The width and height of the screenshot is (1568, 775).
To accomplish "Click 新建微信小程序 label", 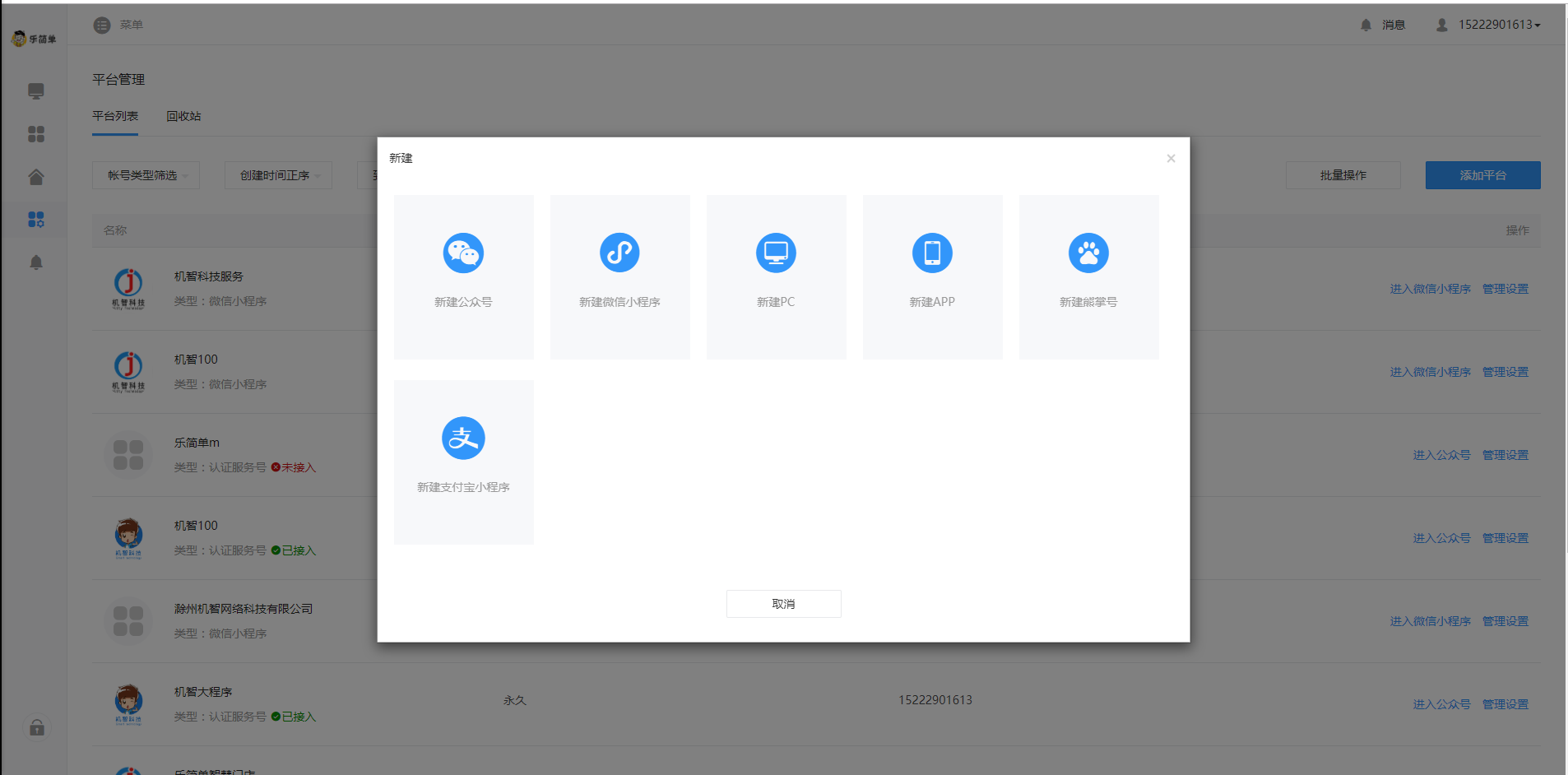I will [x=619, y=302].
